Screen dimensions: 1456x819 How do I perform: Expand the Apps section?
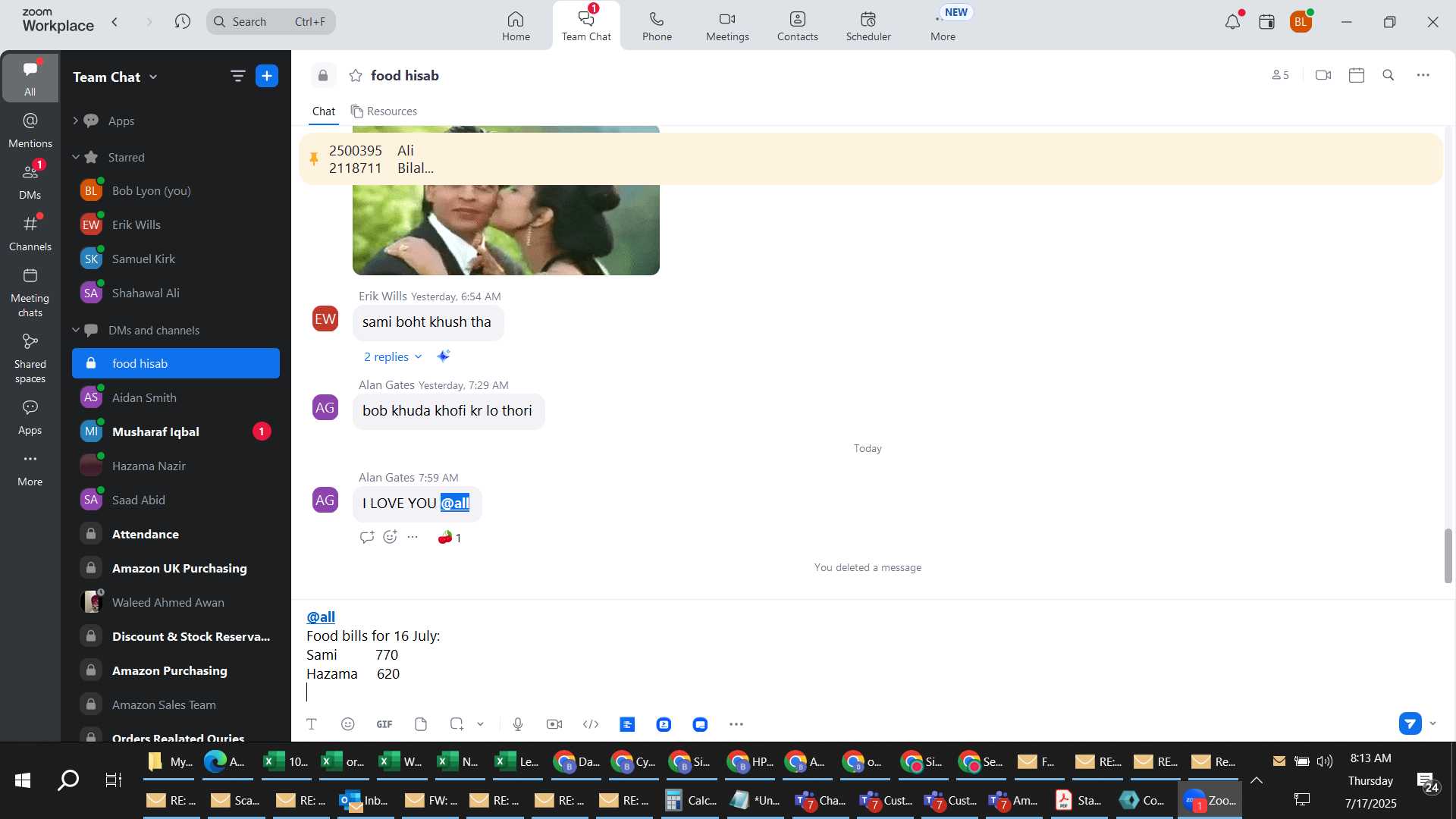tap(75, 121)
